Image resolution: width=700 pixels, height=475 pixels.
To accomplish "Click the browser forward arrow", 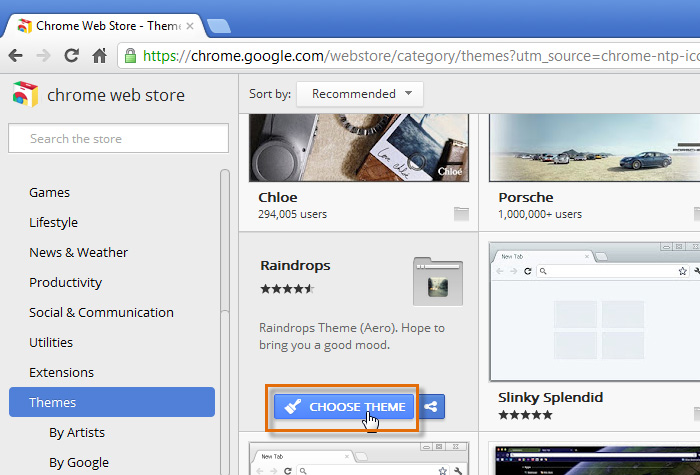I will 43,56.
